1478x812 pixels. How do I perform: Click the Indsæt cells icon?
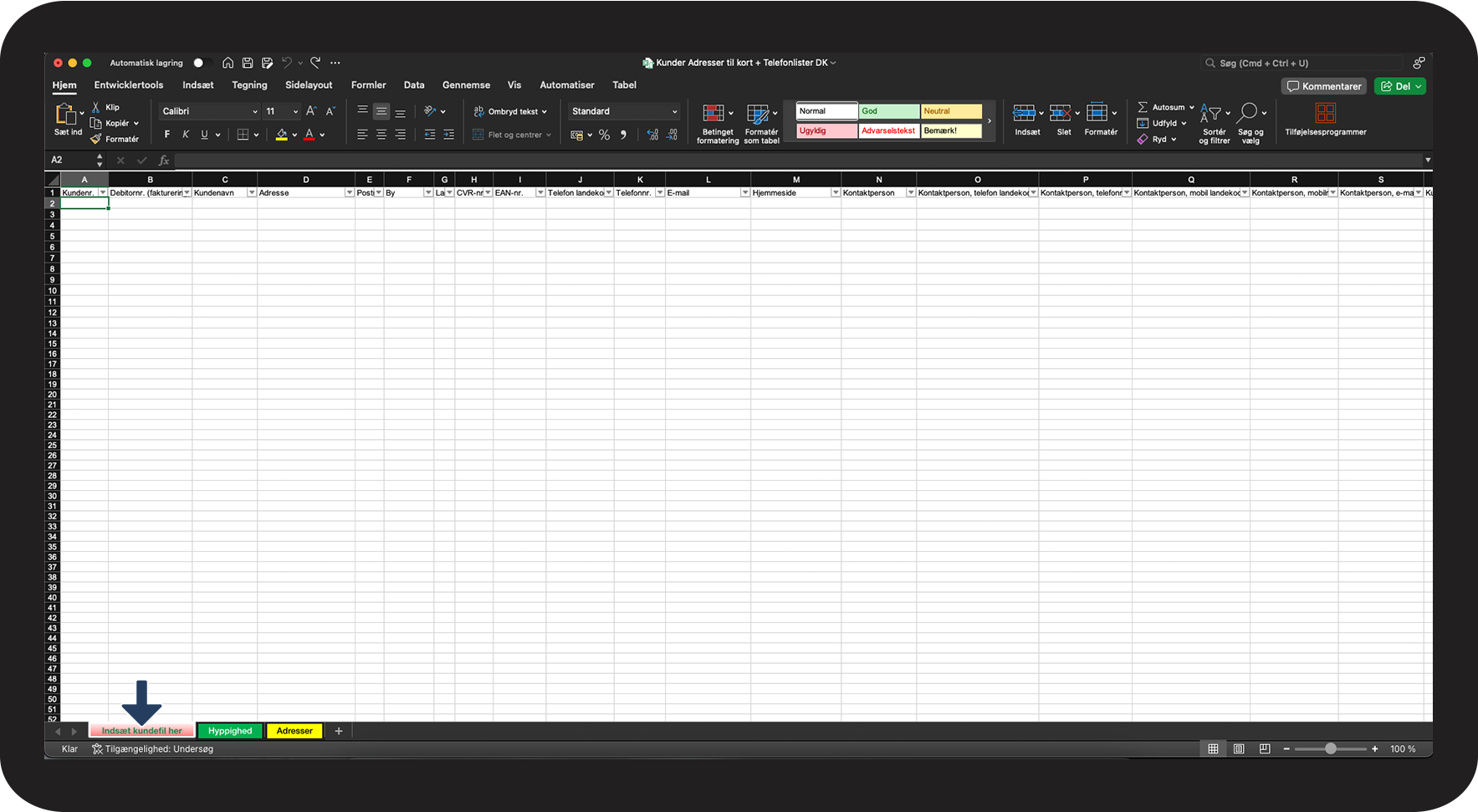pyautogui.click(x=1024, y=113)
